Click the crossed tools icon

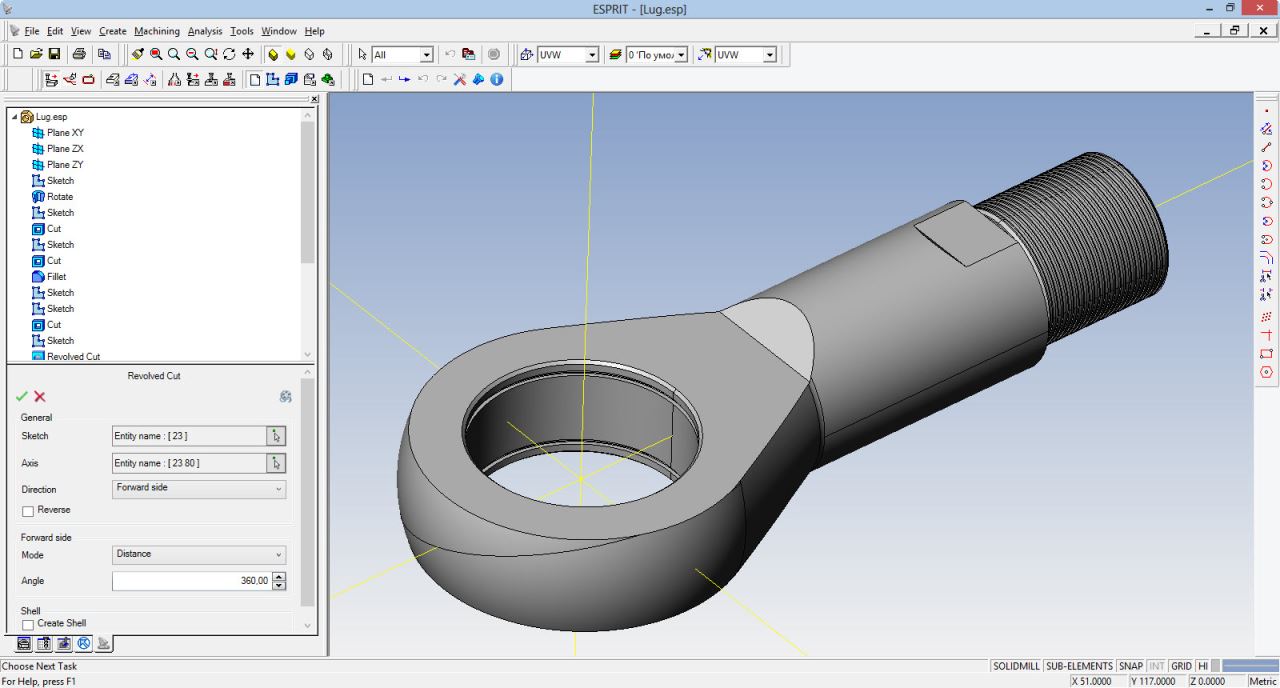click(459, 79)
